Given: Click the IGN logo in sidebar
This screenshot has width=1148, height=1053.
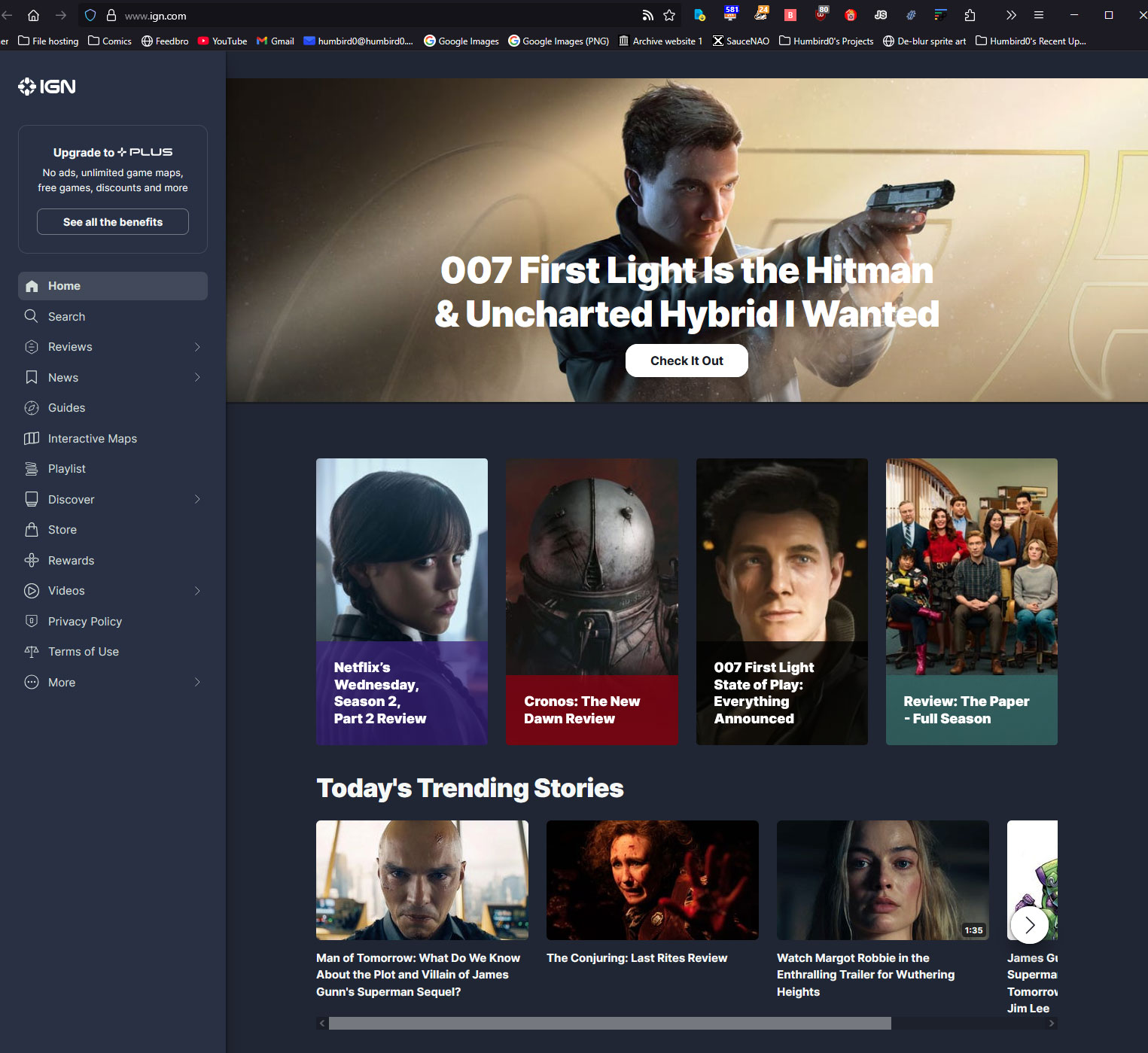Looking at the screenshot, I should click(x=47, y=87).
